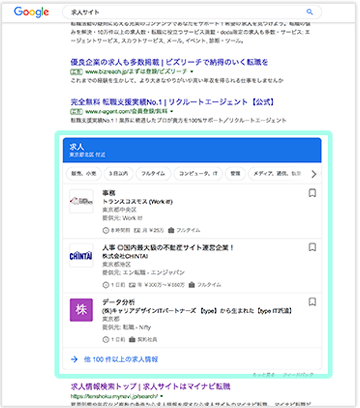360x408 pixels.
Task: Expand the arrow beside the r-agent.com URL
Action: 172,111
